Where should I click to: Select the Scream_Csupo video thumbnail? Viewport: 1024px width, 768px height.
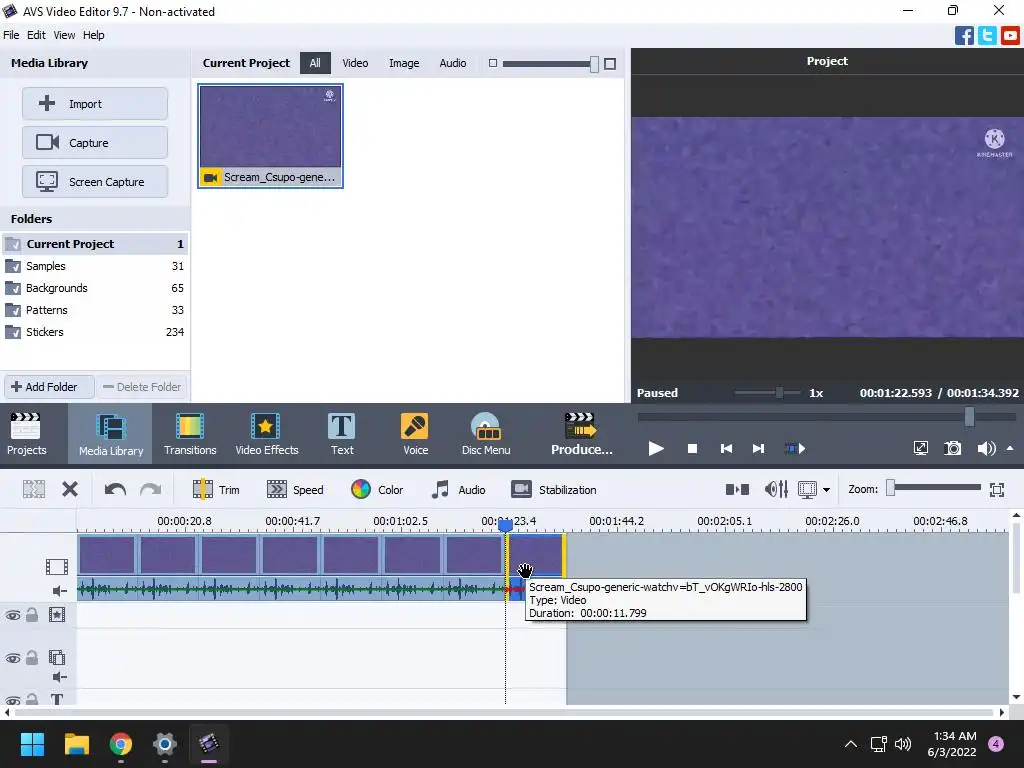[270, 136]
